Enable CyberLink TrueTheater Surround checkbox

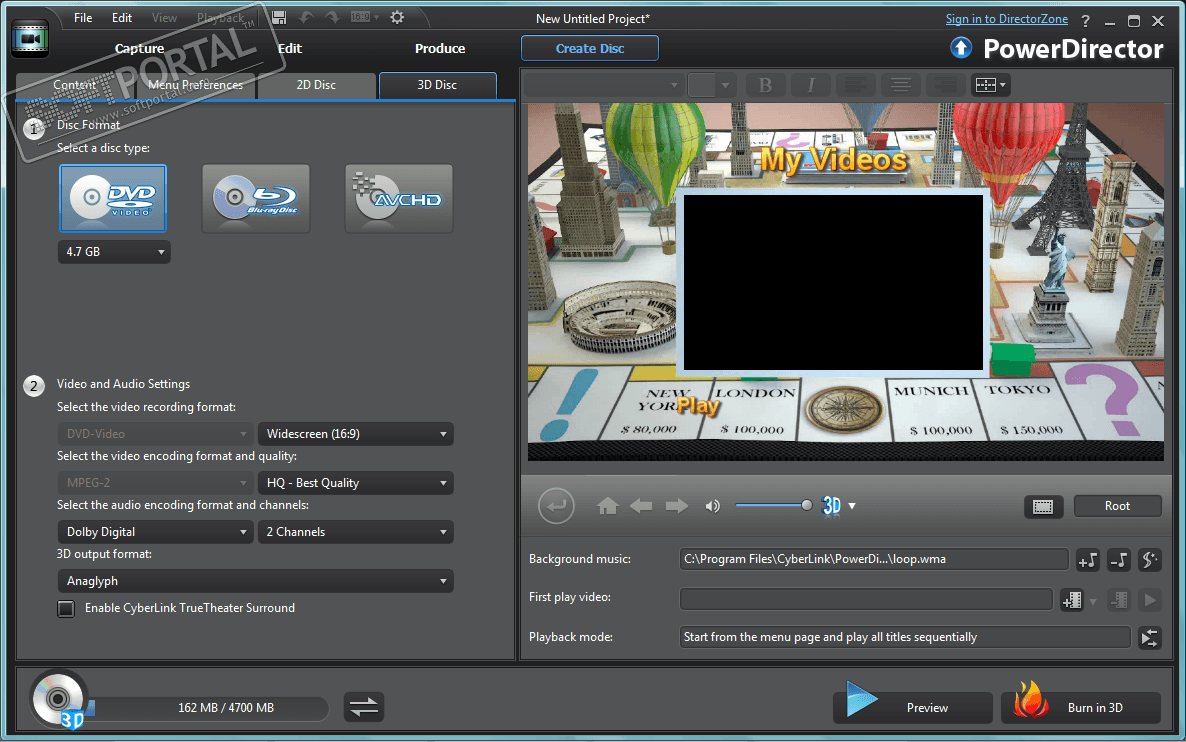[67, 608]
